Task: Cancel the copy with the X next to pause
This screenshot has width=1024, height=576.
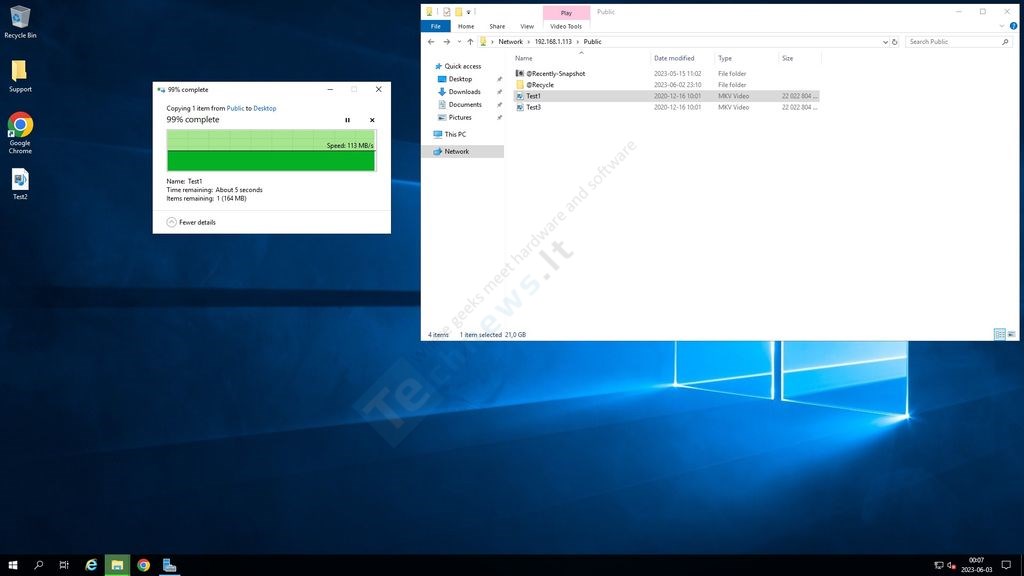Action: 372,120
